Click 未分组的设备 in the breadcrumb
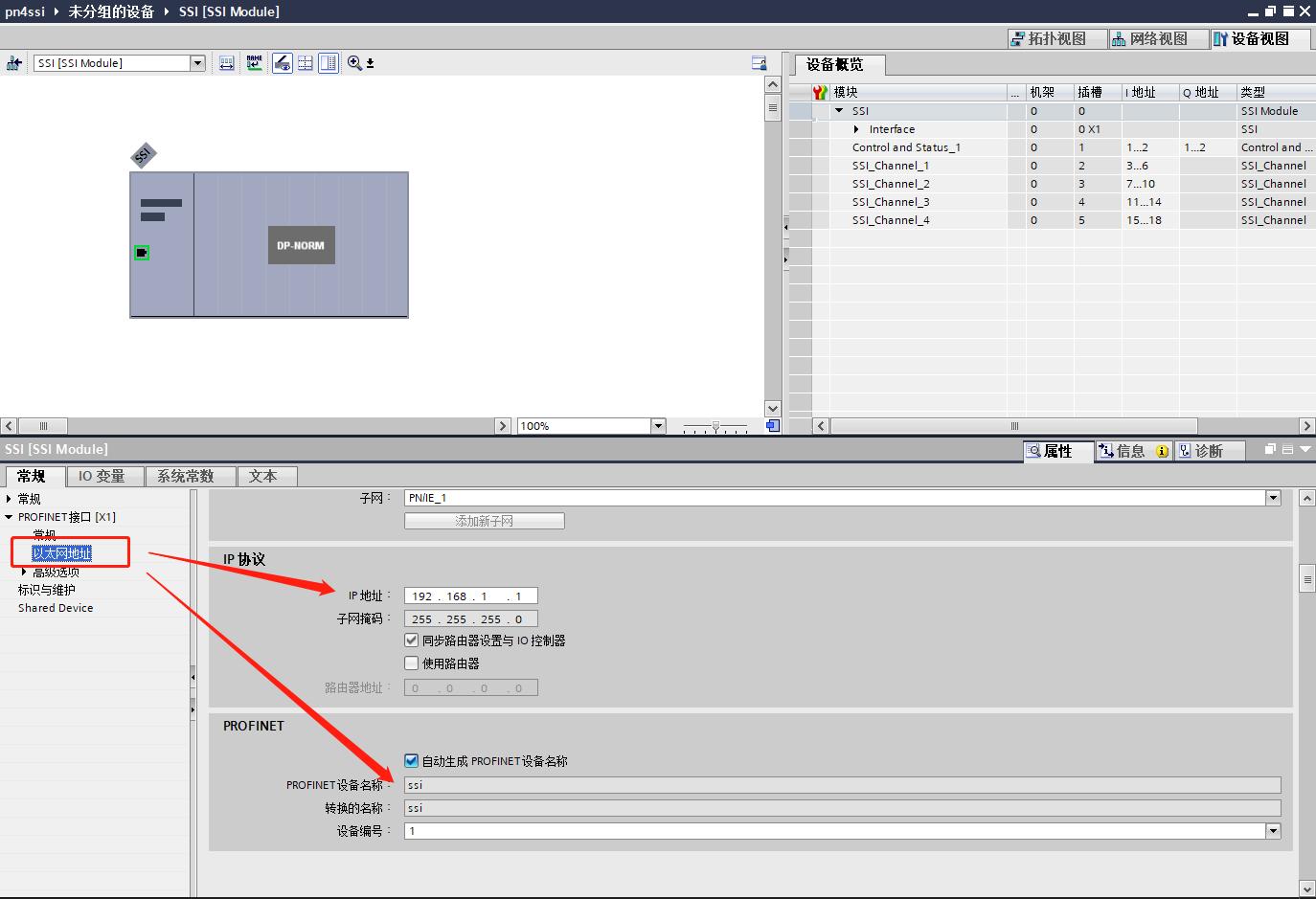The width and height of the screenshot is (1316, 899). click(111, 11)
